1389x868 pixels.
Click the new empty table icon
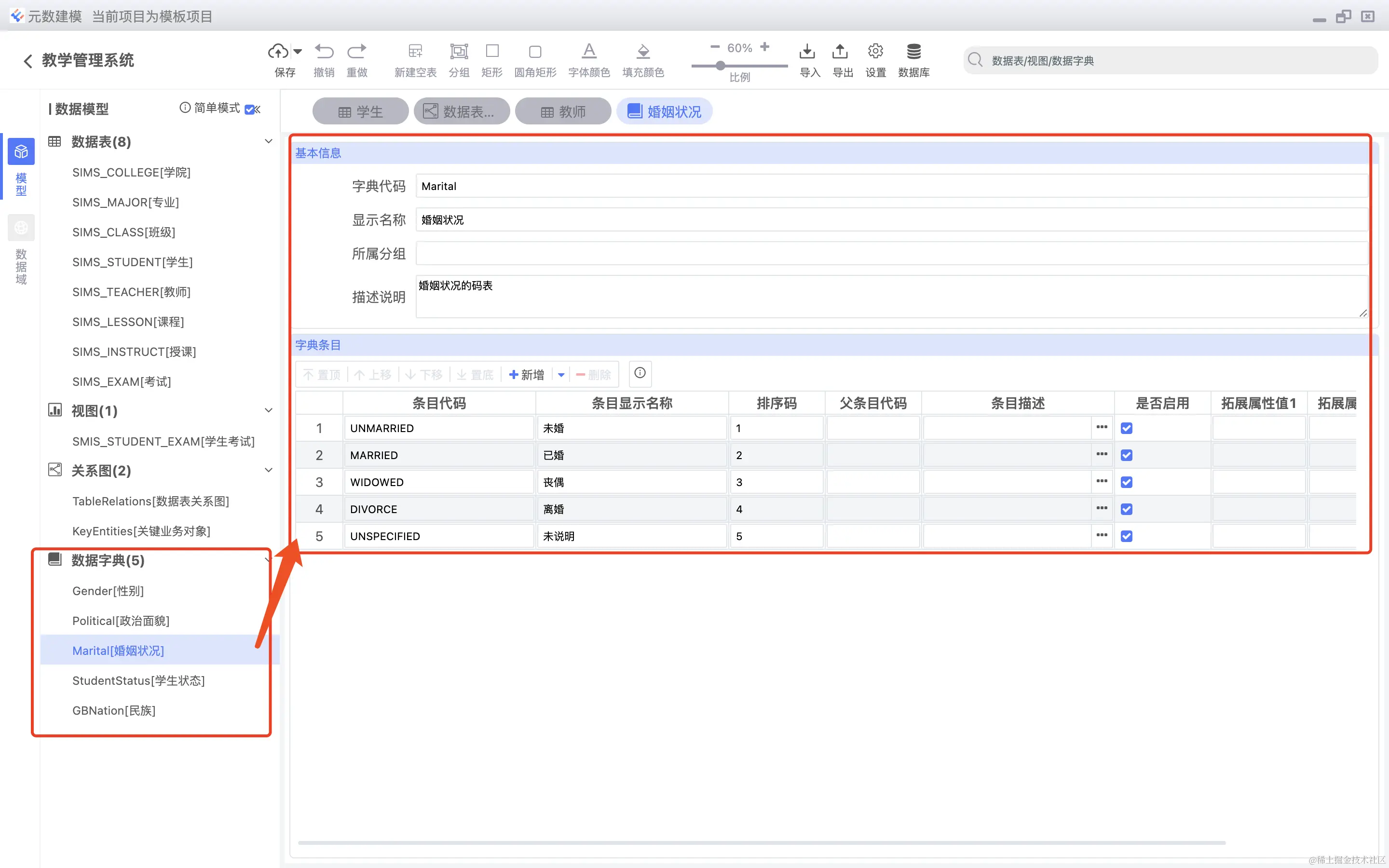click(415, 52)
